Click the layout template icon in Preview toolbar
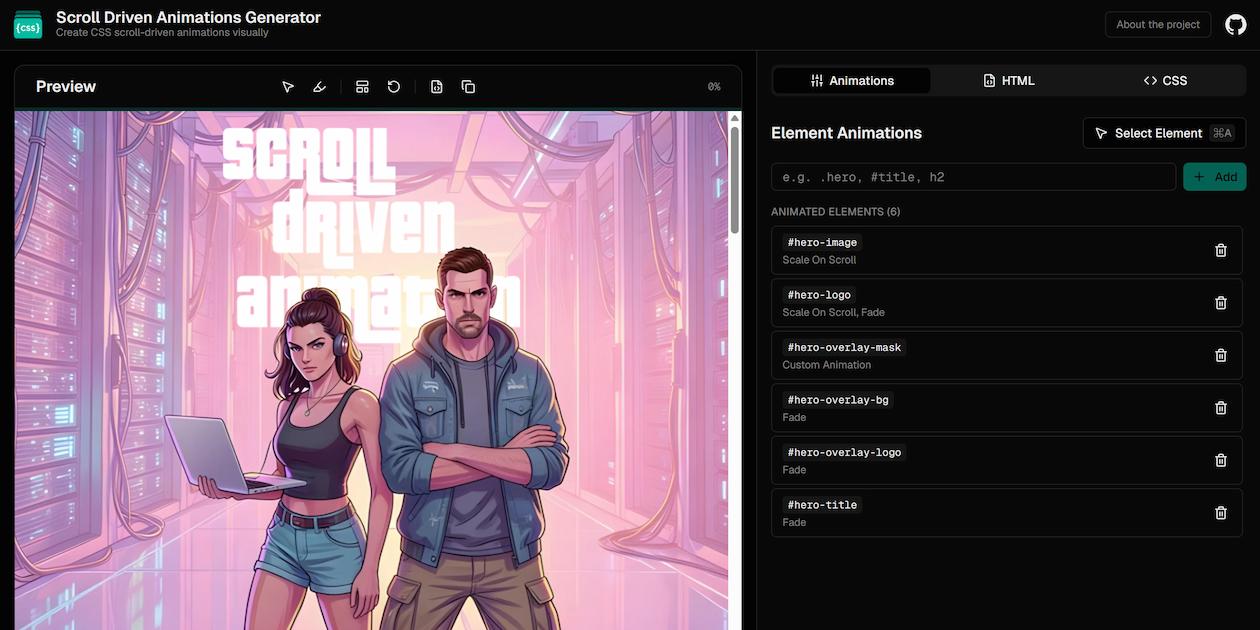 point(363,87)
